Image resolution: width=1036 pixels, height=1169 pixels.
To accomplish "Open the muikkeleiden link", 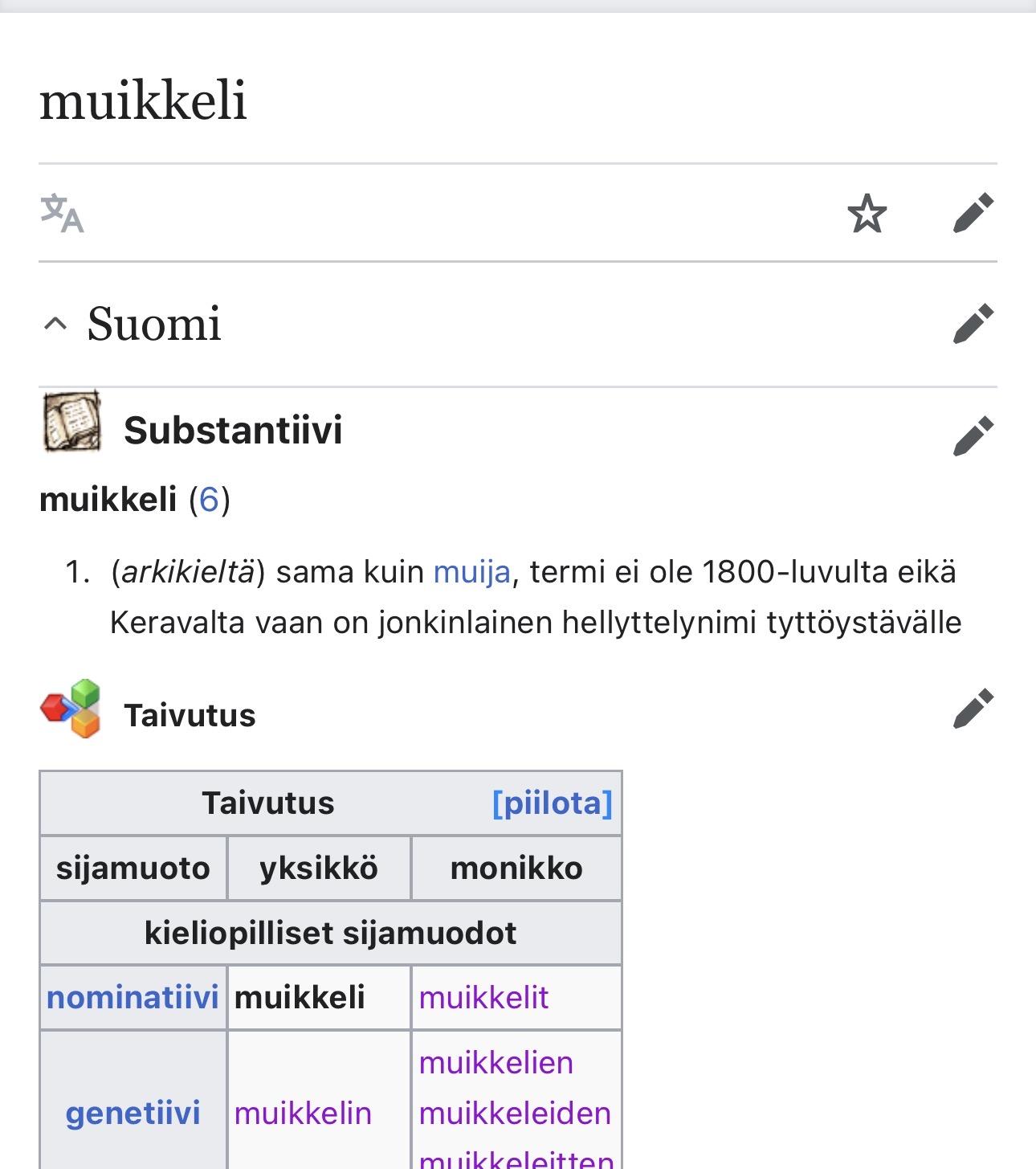I will (x=515, y=1113).
